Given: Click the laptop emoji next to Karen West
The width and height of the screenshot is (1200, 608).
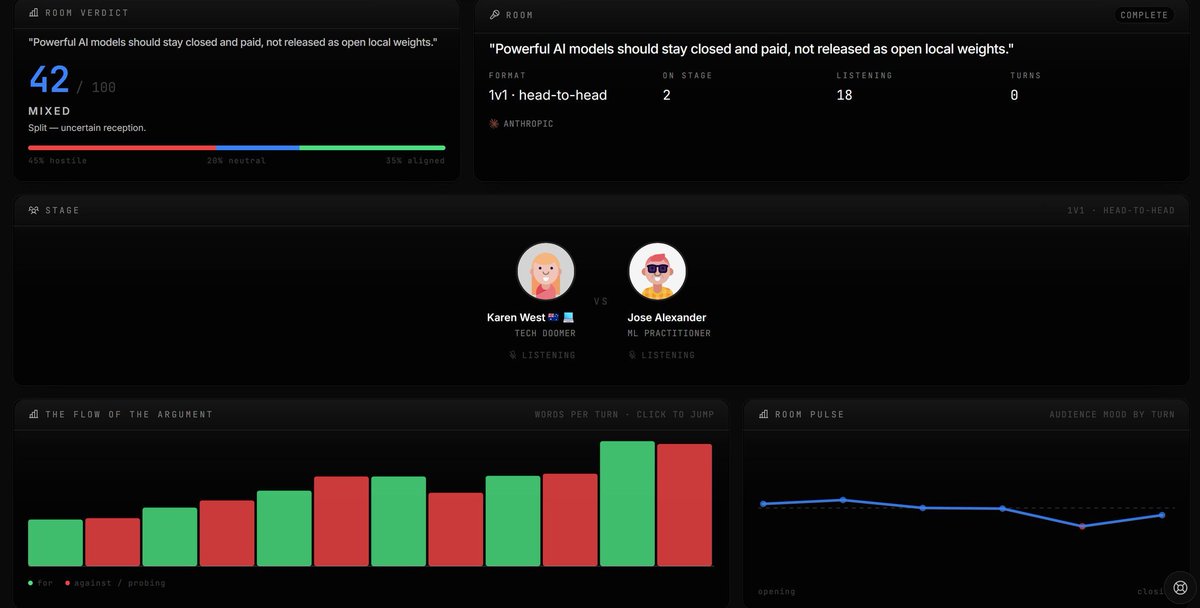Looking at the screenshot, I should click(569, 317).
